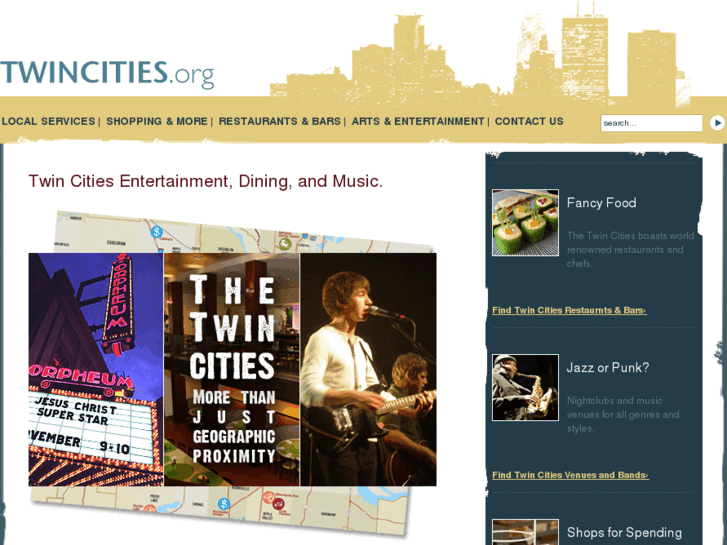Follow Find Twin Cities Restaurnts & Bars link
The height and width of the screenshot is (545, 727).
coord(569,310)
